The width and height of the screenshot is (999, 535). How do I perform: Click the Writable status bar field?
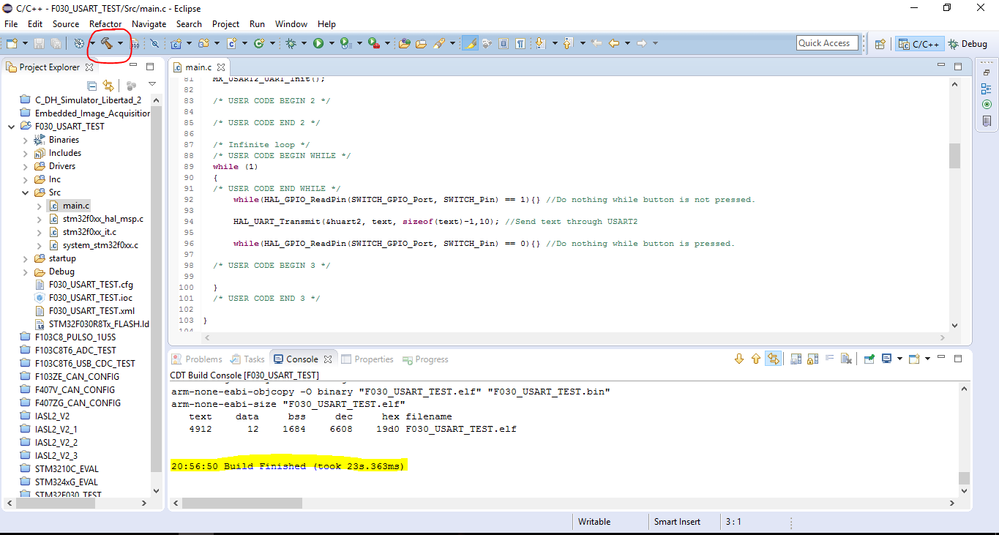(x=594, y=522)
